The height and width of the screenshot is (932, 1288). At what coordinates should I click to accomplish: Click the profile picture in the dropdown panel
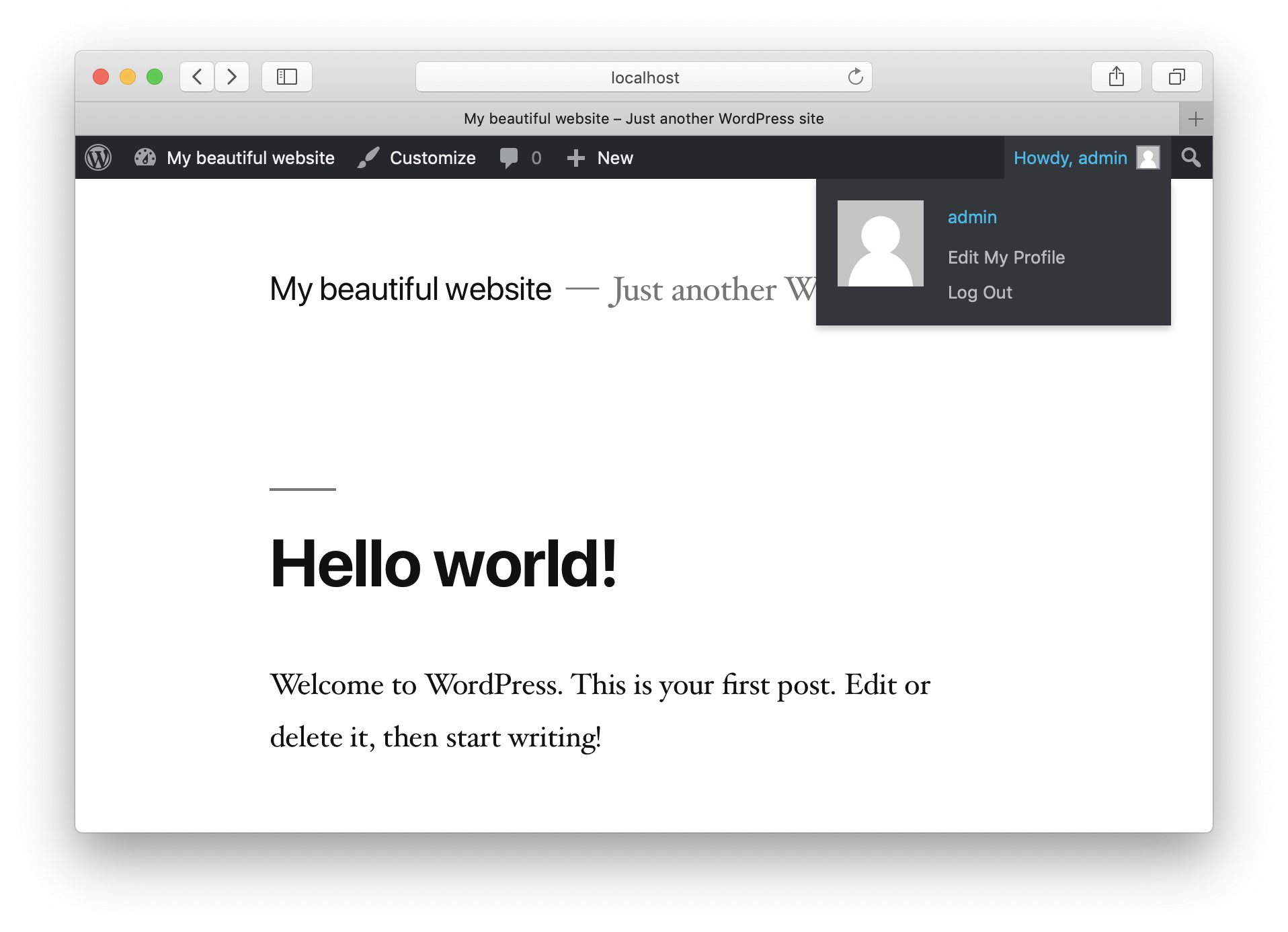[881, 243]
